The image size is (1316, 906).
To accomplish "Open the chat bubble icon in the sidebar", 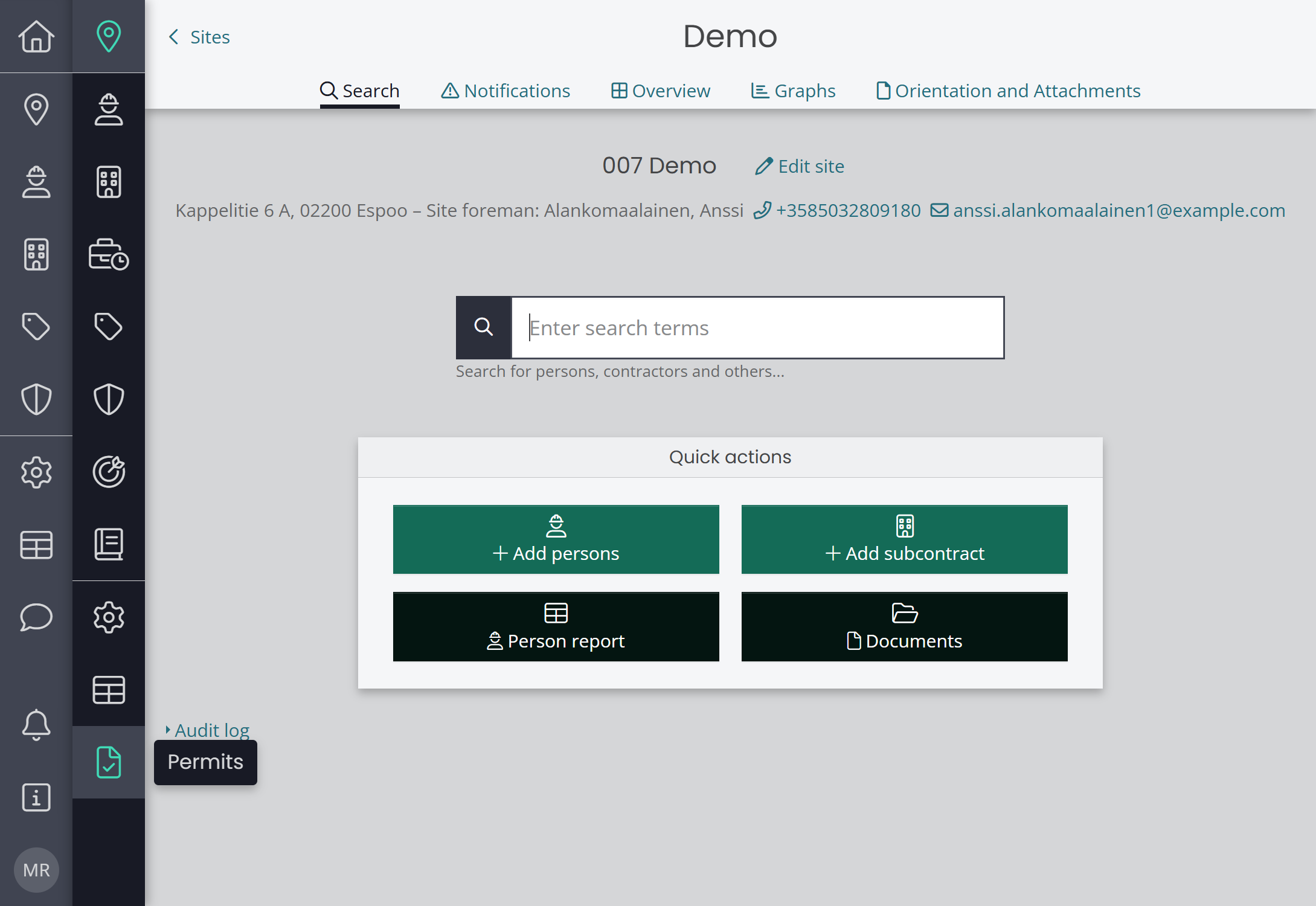I will pos(36,617).
